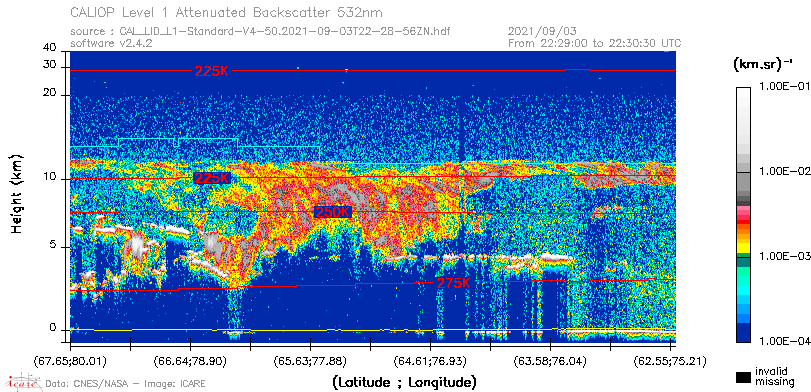Click the 225K label near 30 km

(x=211, y=71)
